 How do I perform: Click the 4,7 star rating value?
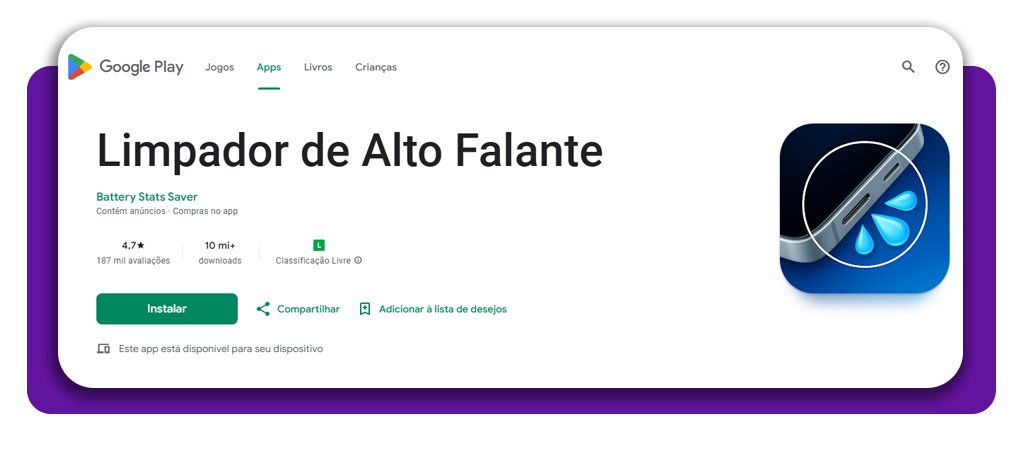tap(133, 246)
